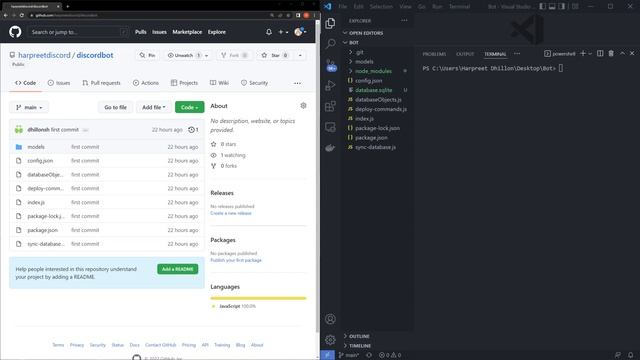Open the models folder in GitHub file list

36,147
